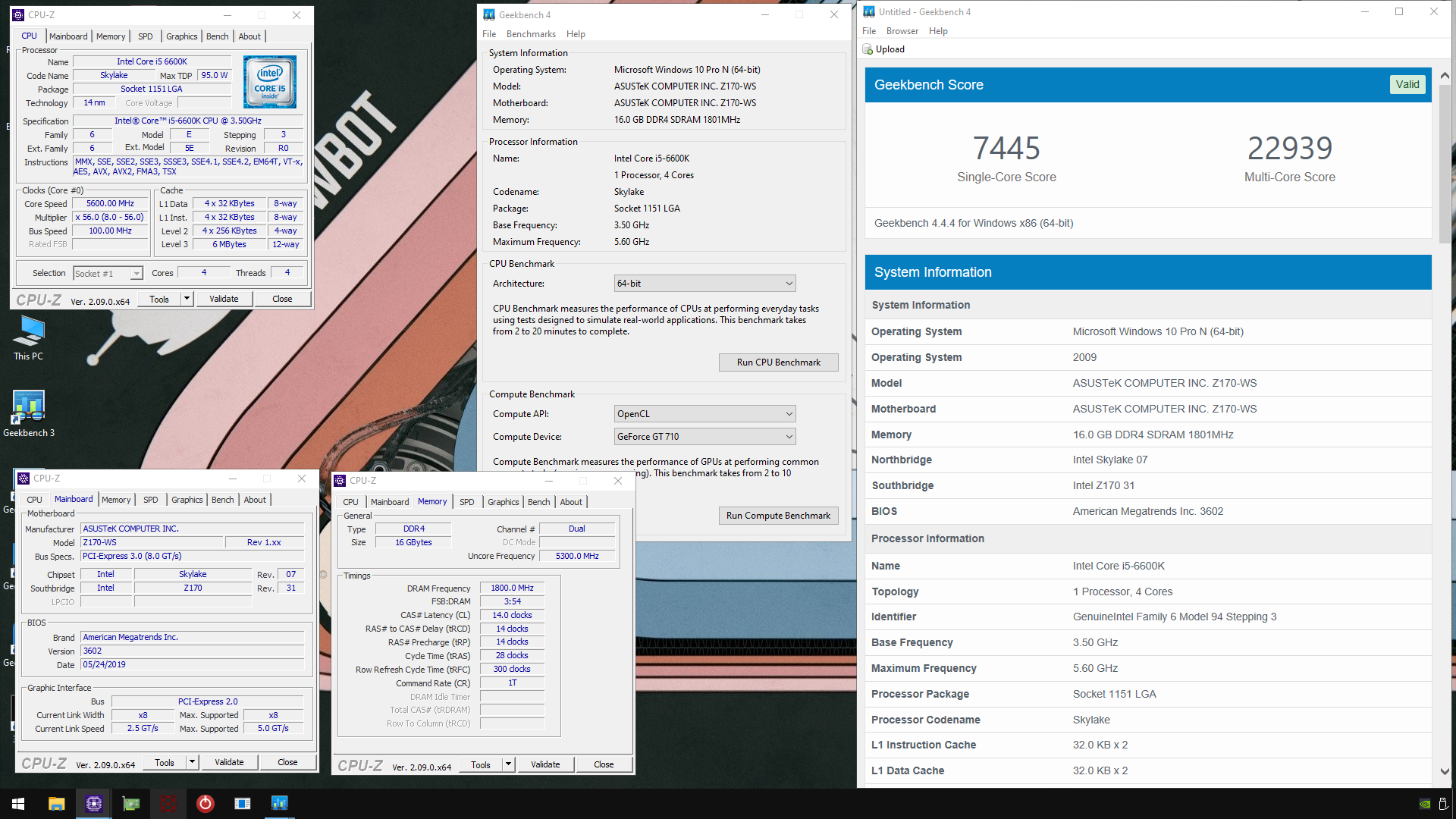The image size is (1456, 819).
Task: Click the single-core score 7445
Action: coord(1006,148)
